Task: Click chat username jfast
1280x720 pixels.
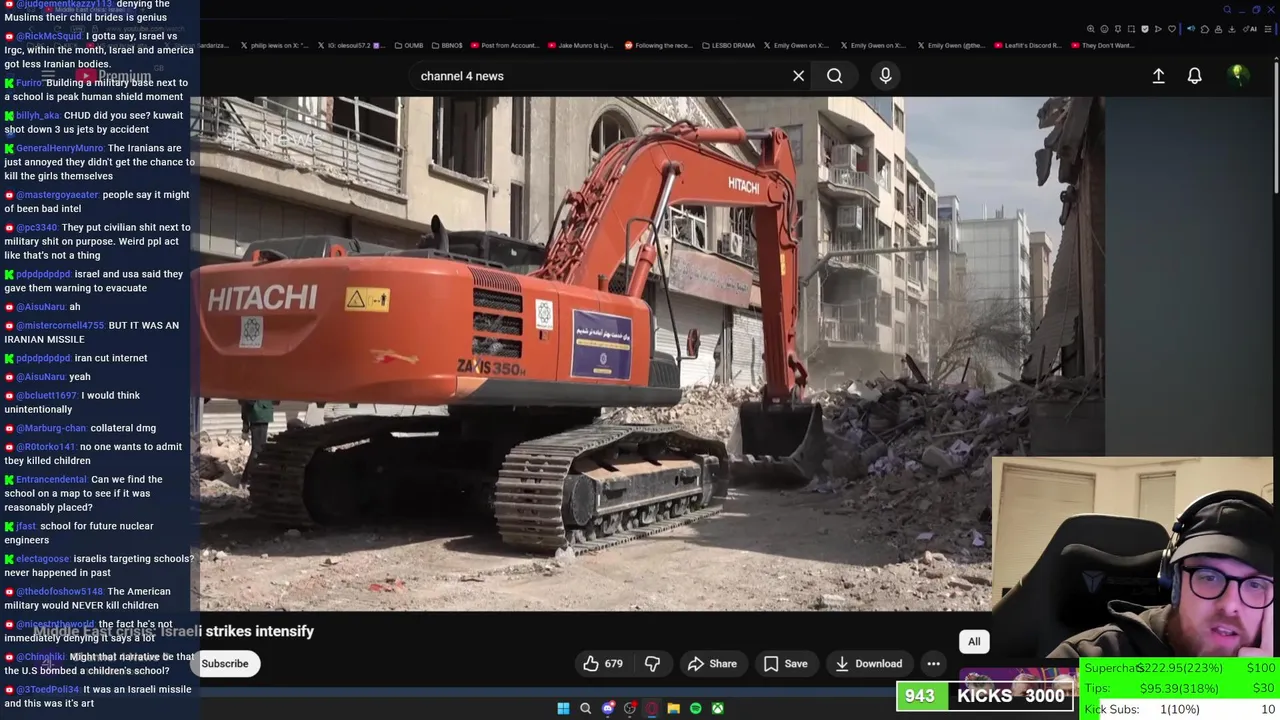Action: click(x=26, y=526)
